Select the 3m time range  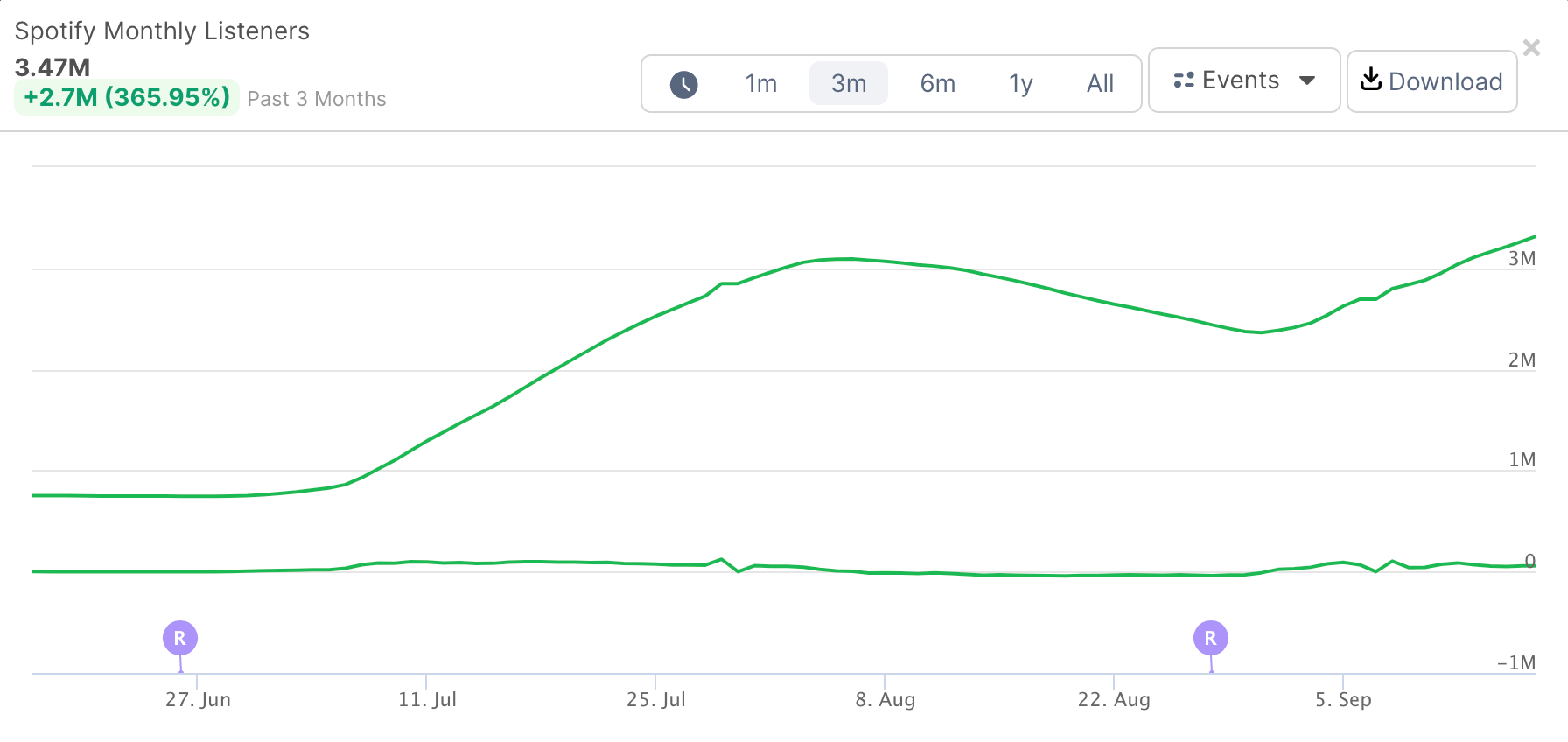click(x=848, y=84)
